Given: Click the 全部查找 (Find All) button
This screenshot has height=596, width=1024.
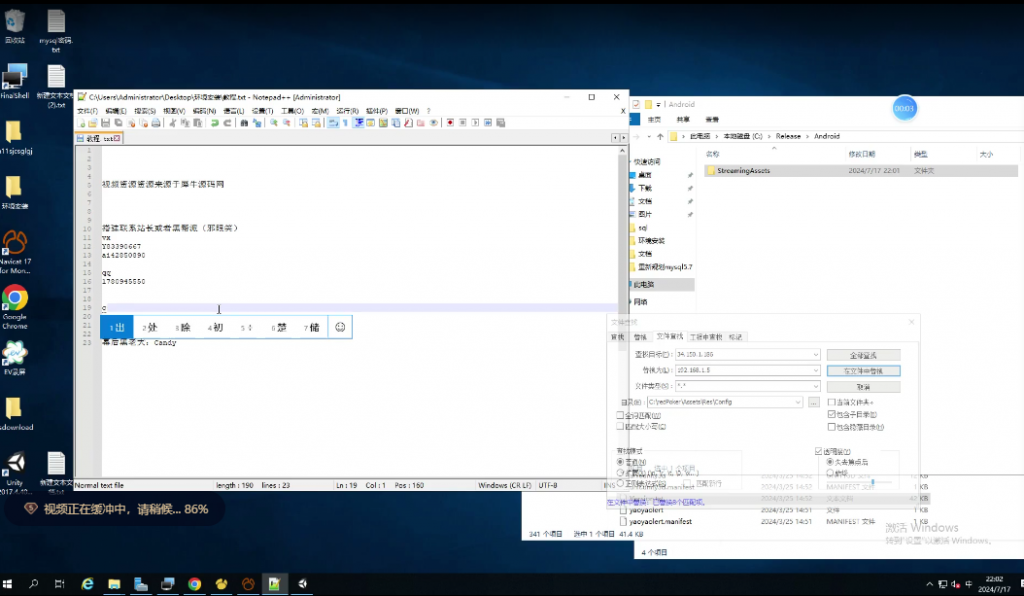Looking at the screenshot, I should 863,355.
